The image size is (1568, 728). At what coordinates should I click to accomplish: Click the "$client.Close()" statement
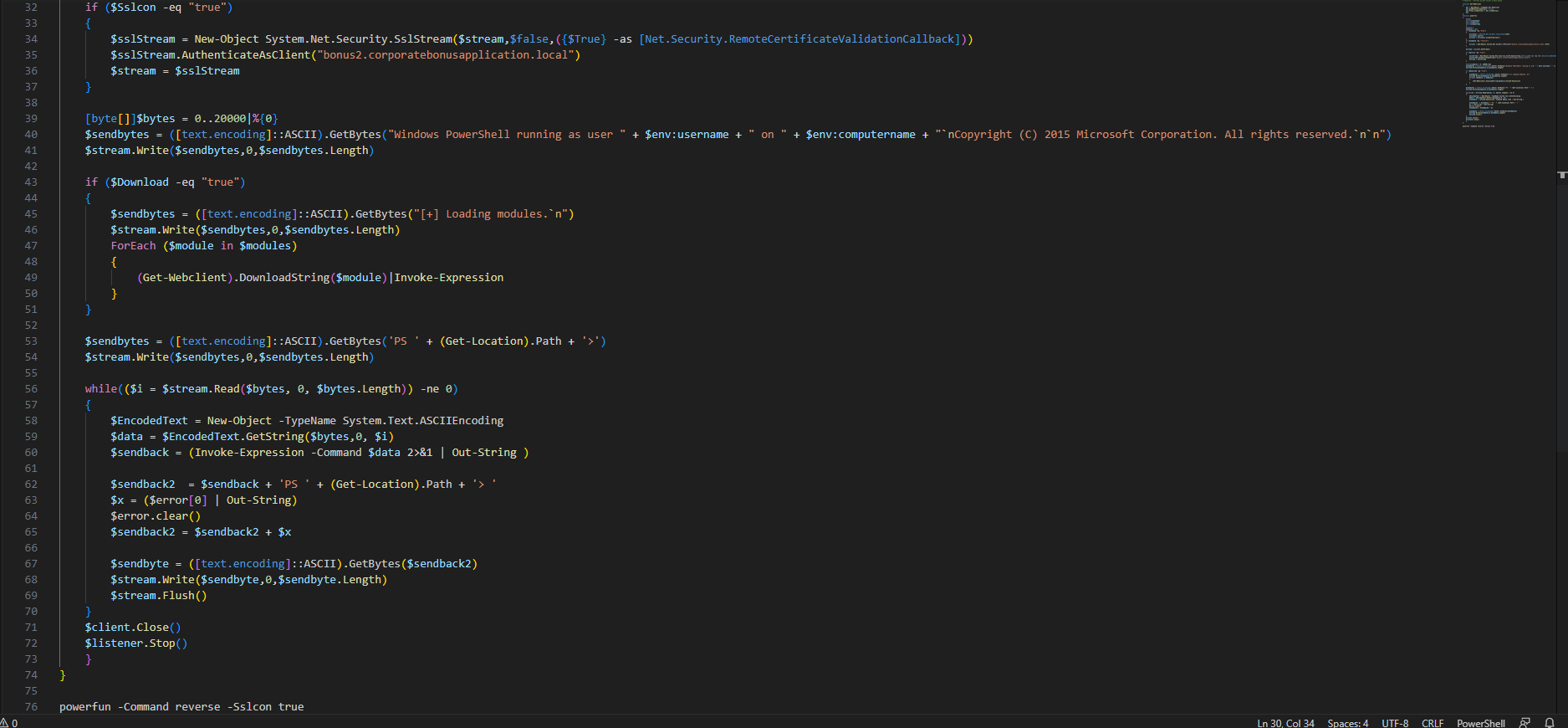point(133,627)
